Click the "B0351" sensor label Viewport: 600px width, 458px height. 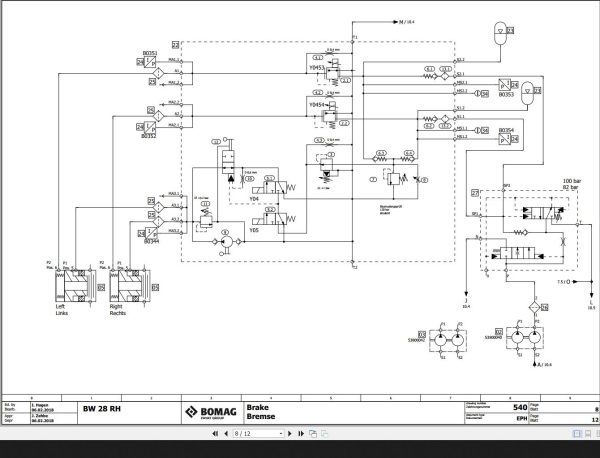tap(150, 53)
